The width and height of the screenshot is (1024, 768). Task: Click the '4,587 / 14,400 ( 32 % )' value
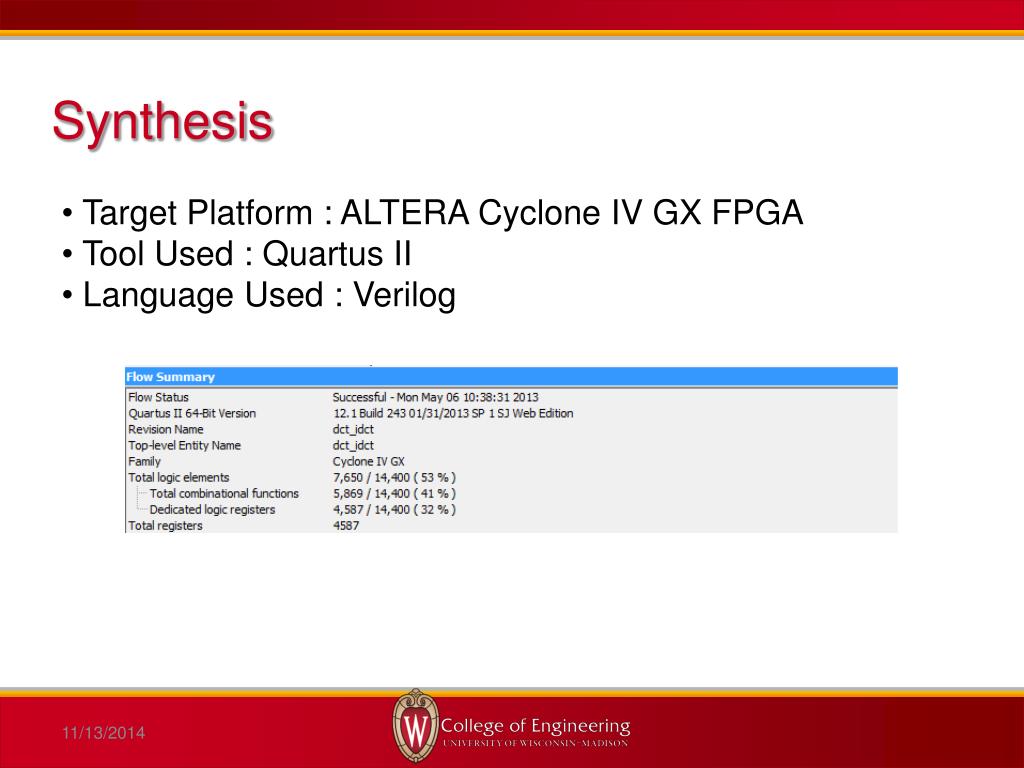pos(394,509)
